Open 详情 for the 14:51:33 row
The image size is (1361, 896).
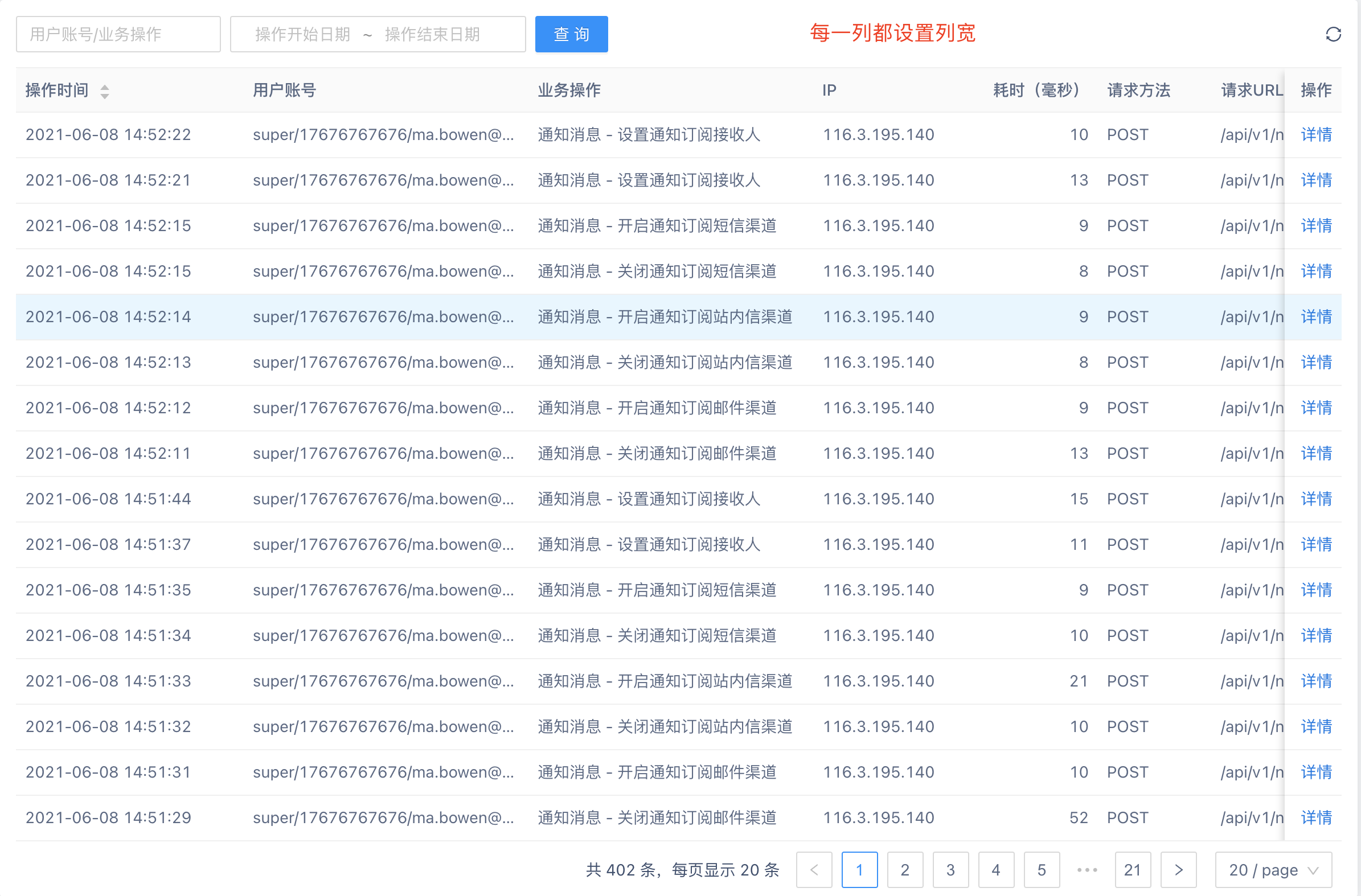[1316, 681]
